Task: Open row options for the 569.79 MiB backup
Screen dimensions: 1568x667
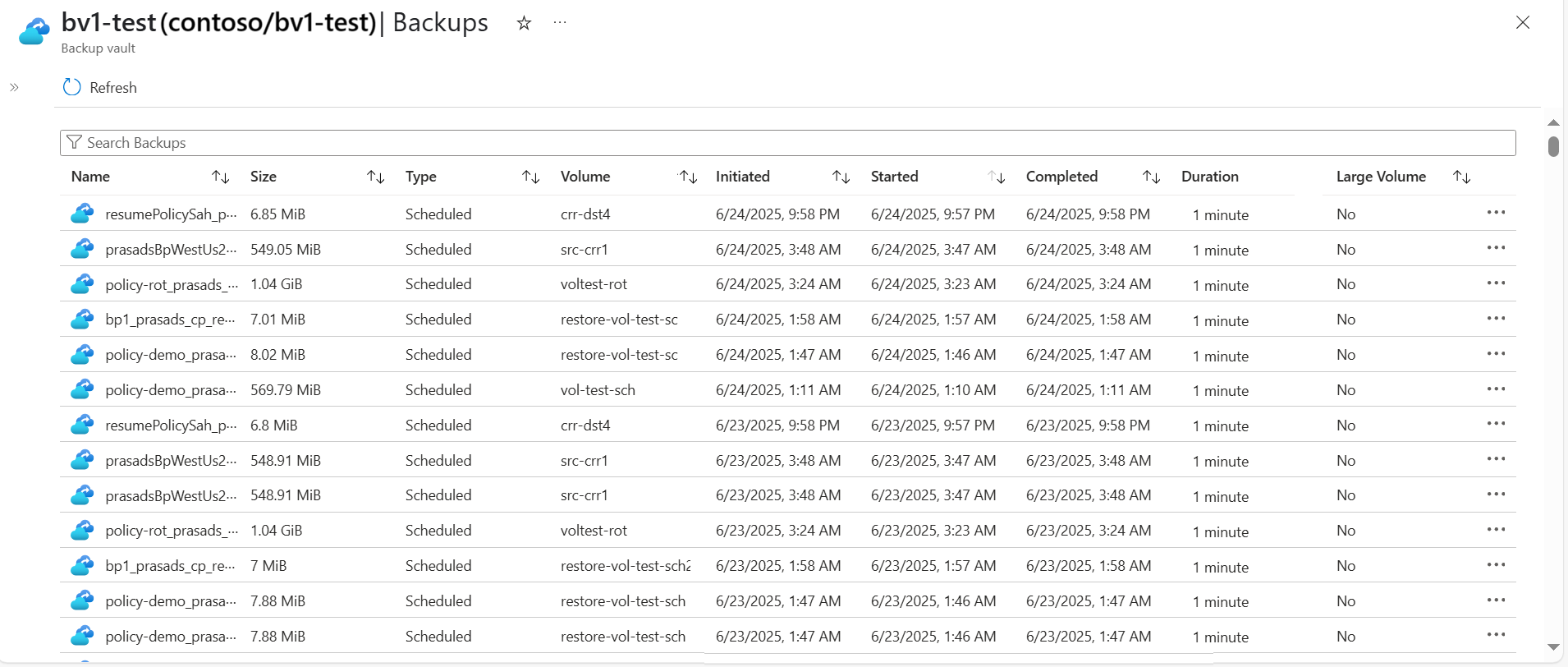Action: pos(1496,389)
